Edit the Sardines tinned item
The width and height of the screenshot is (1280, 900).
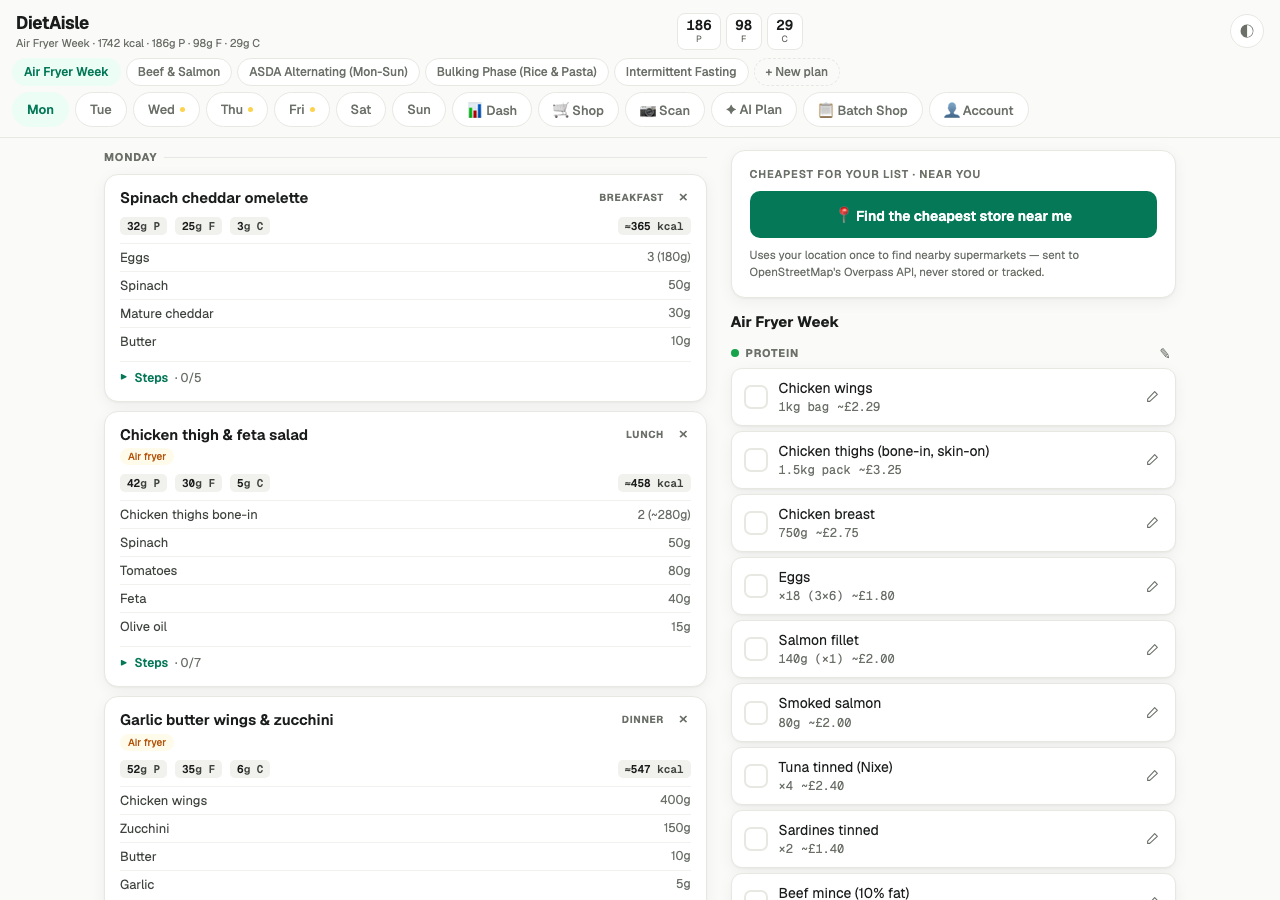tap(1152, 839)
